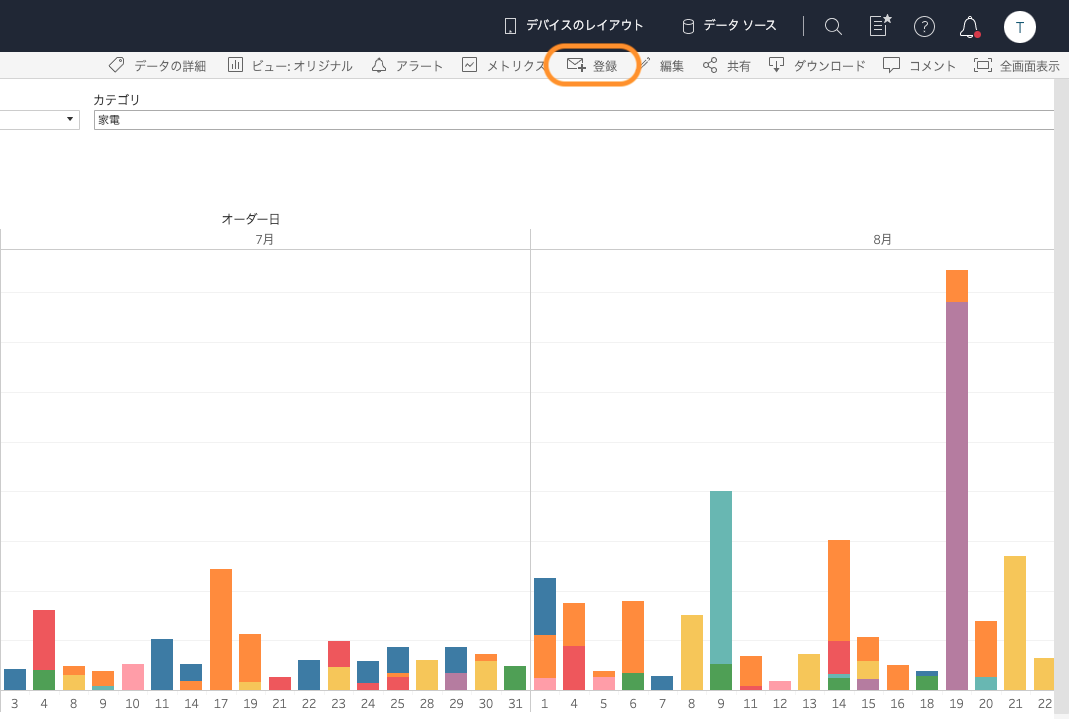The width and height of the screenshot is (1069, 719).
Task: Open the アラート alerts panel
Action: [x=407, y=65]
